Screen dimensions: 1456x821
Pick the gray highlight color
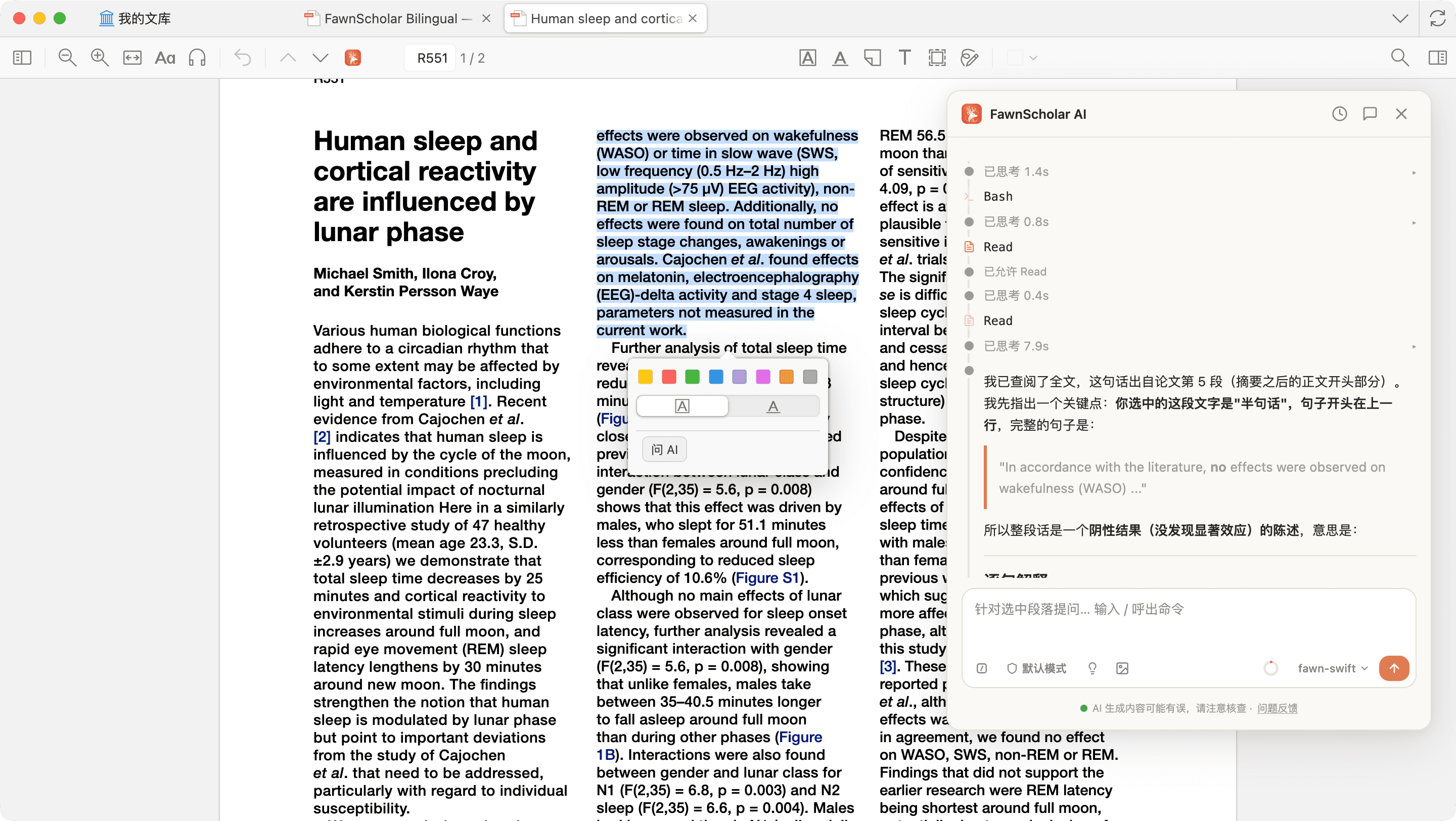pyautogui.click(x=810, y=376)
